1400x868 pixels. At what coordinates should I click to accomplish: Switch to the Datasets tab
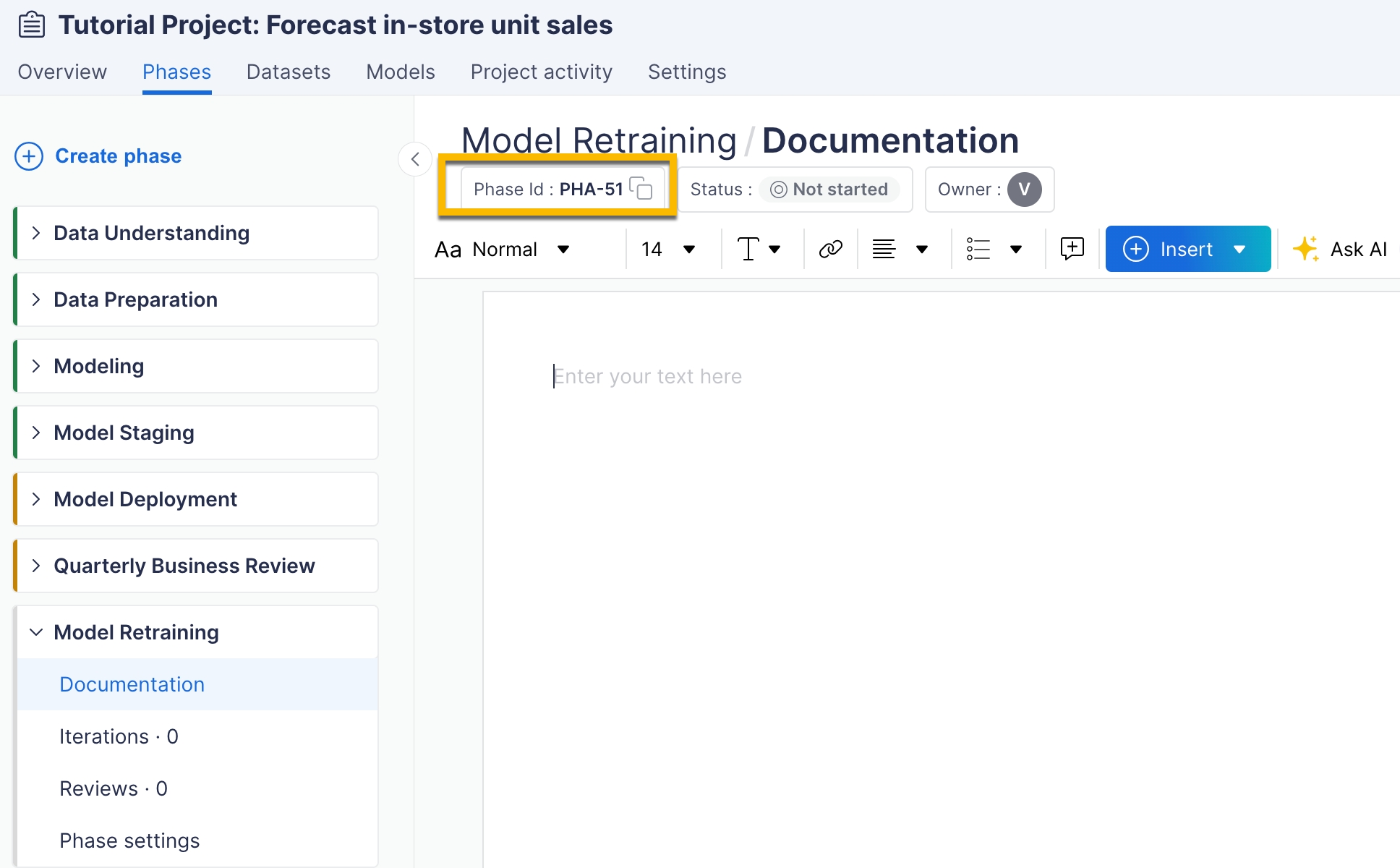[288, 72]
